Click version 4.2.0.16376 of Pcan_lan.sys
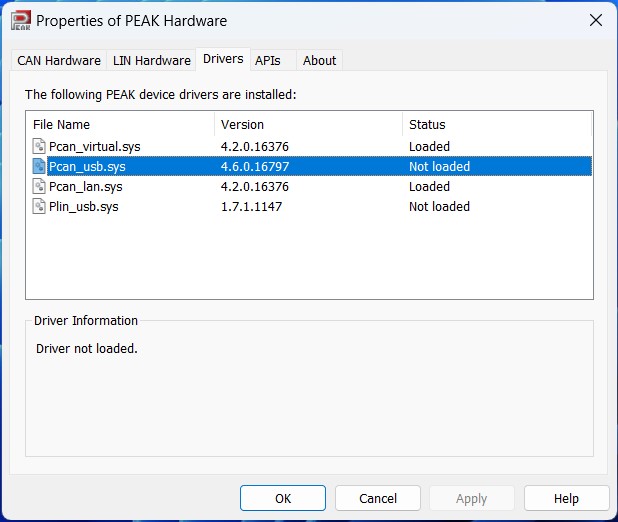Screen dimensions: 618x522 [x=255, y=186]
